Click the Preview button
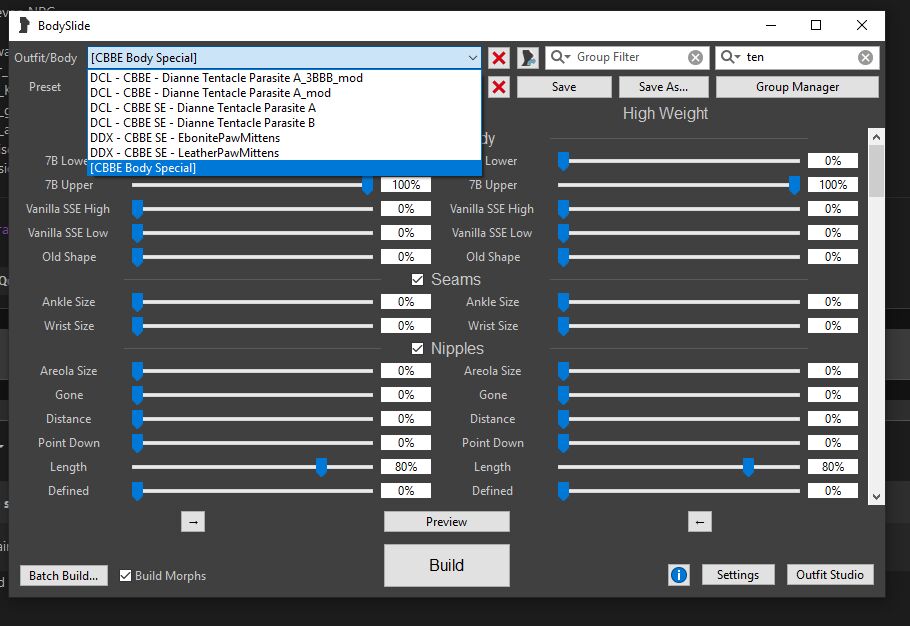 coord(446,522)
